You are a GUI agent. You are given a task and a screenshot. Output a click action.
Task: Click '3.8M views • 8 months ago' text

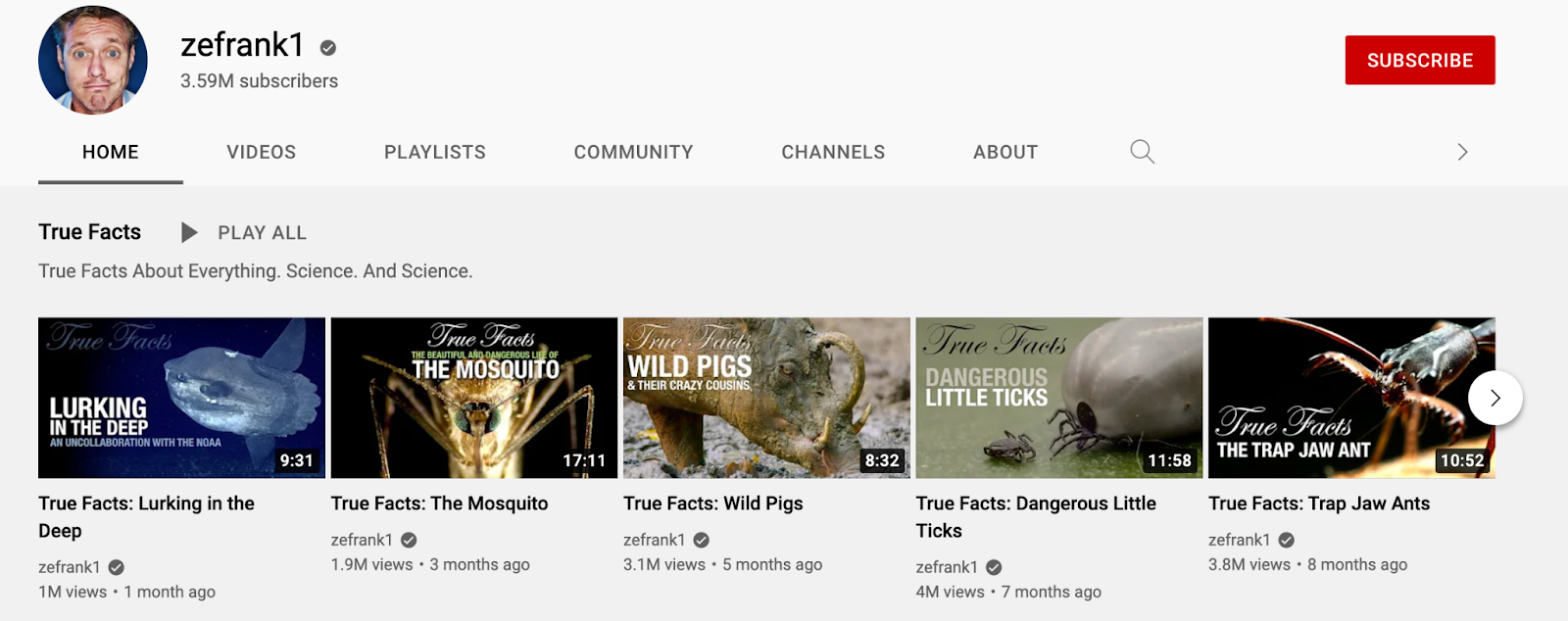(x=1308, y=564)
